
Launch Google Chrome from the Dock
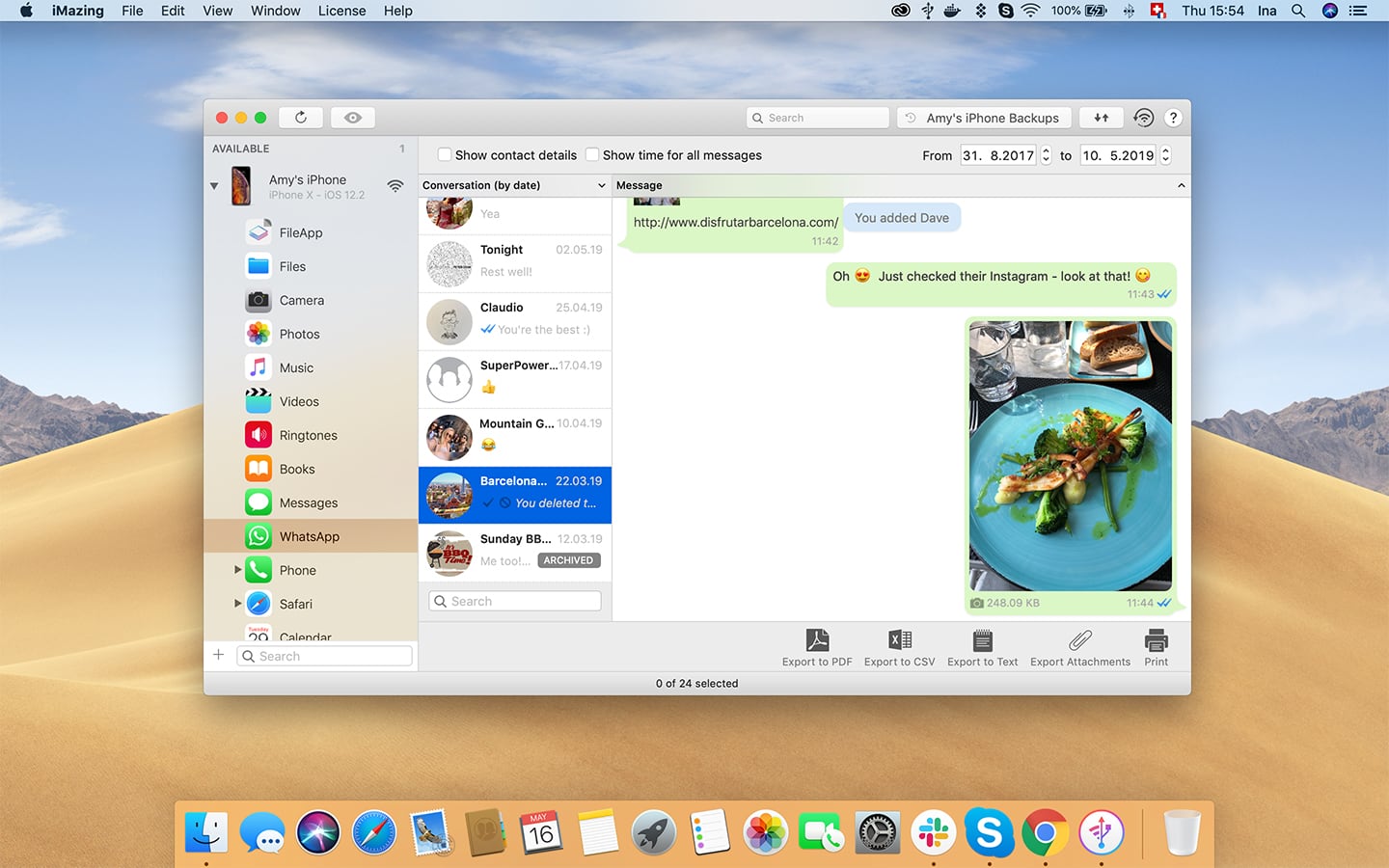[x=1045, y=832]
